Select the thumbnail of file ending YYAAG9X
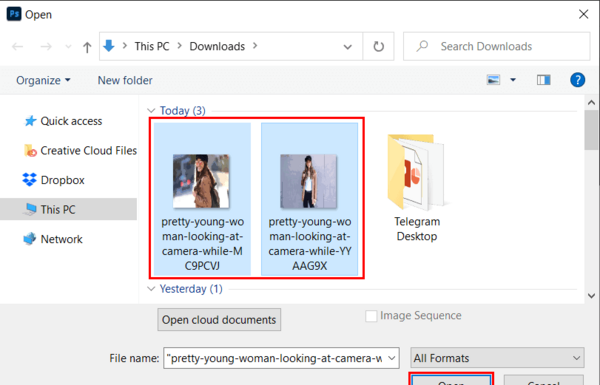The width and height of the screenshot is (600, 385). pyautogui.click(x=308, y=181)
